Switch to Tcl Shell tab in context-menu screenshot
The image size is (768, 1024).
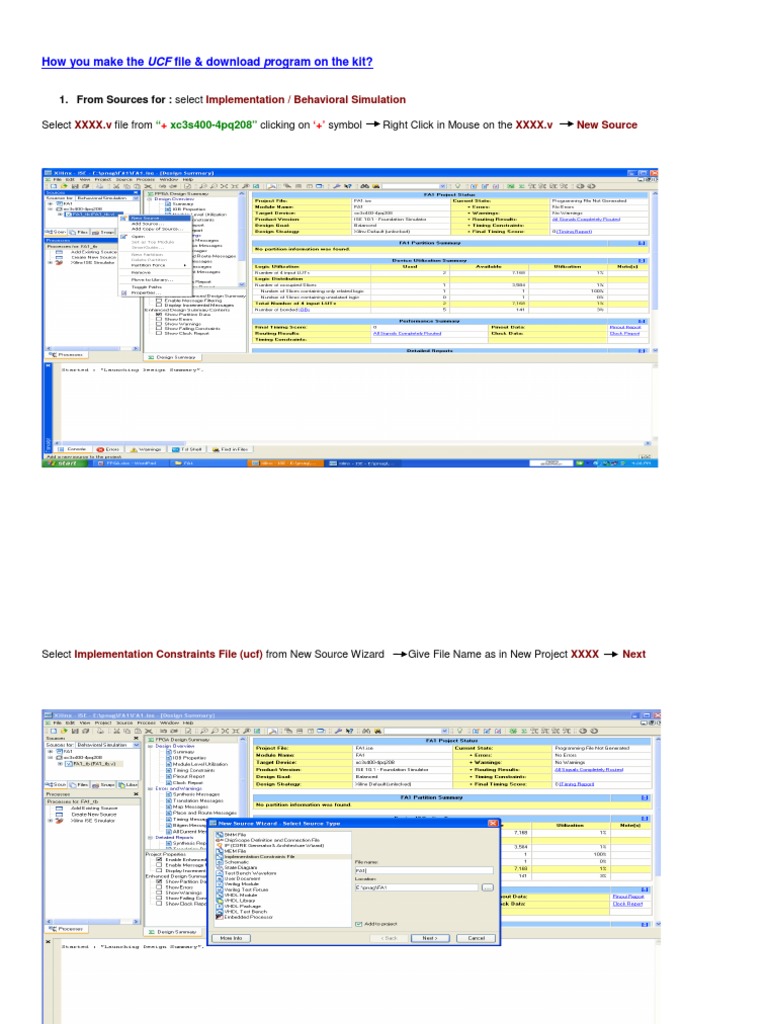(x=187, y=449)
